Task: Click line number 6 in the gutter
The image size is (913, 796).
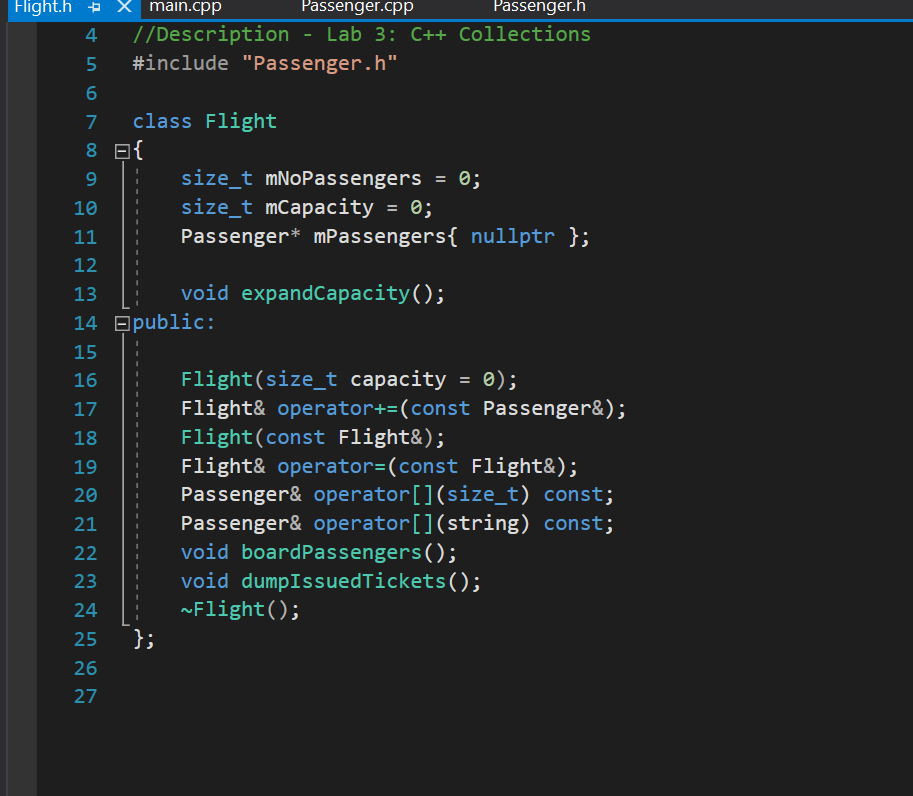Action: [91, 93]
